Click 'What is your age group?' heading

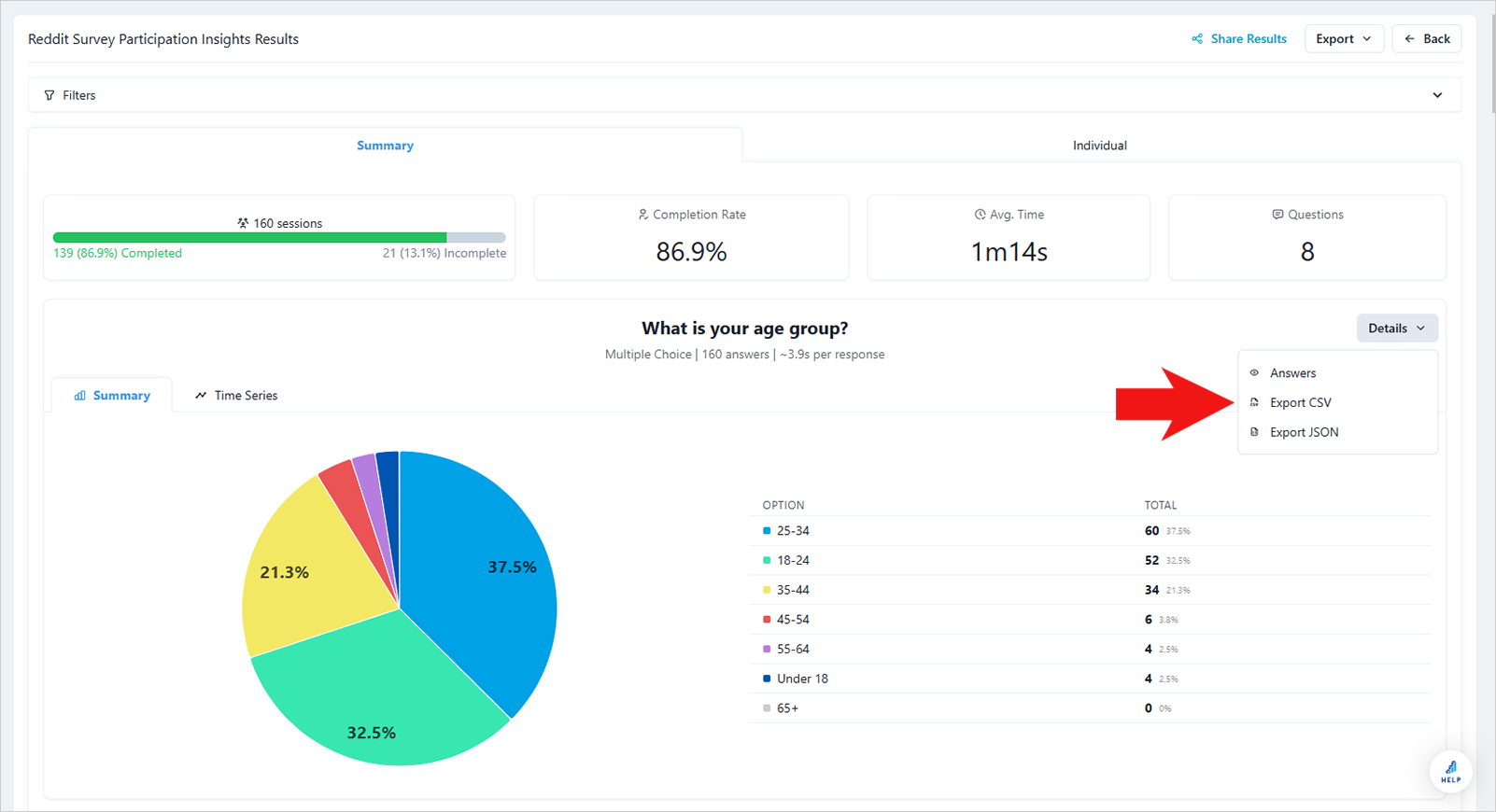(745, 329)
